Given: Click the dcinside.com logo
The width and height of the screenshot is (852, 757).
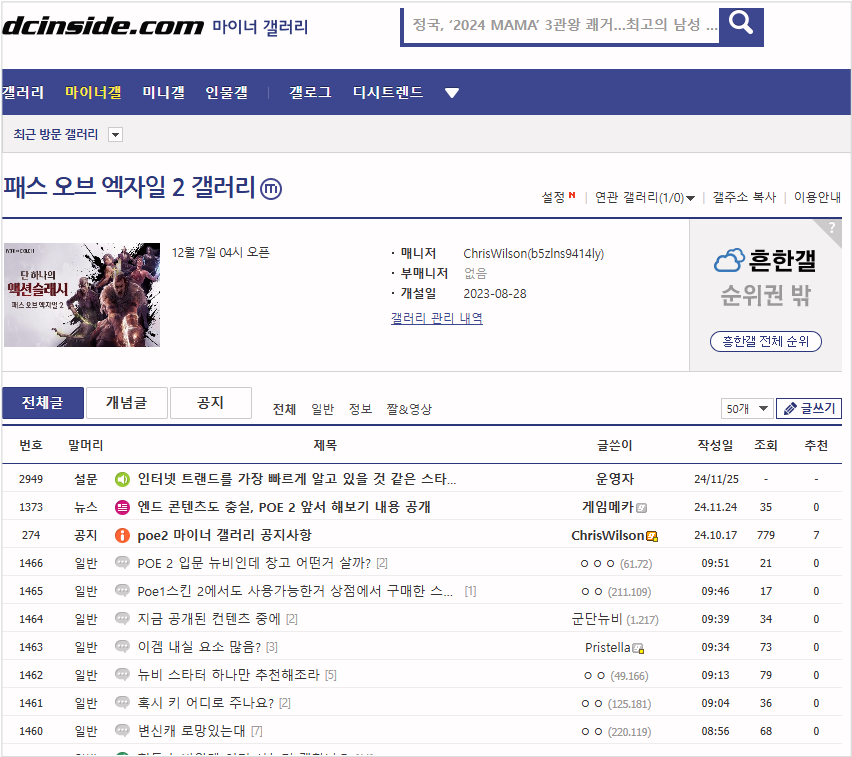Looking at the screenshot, I should click(x=103, y=26).
